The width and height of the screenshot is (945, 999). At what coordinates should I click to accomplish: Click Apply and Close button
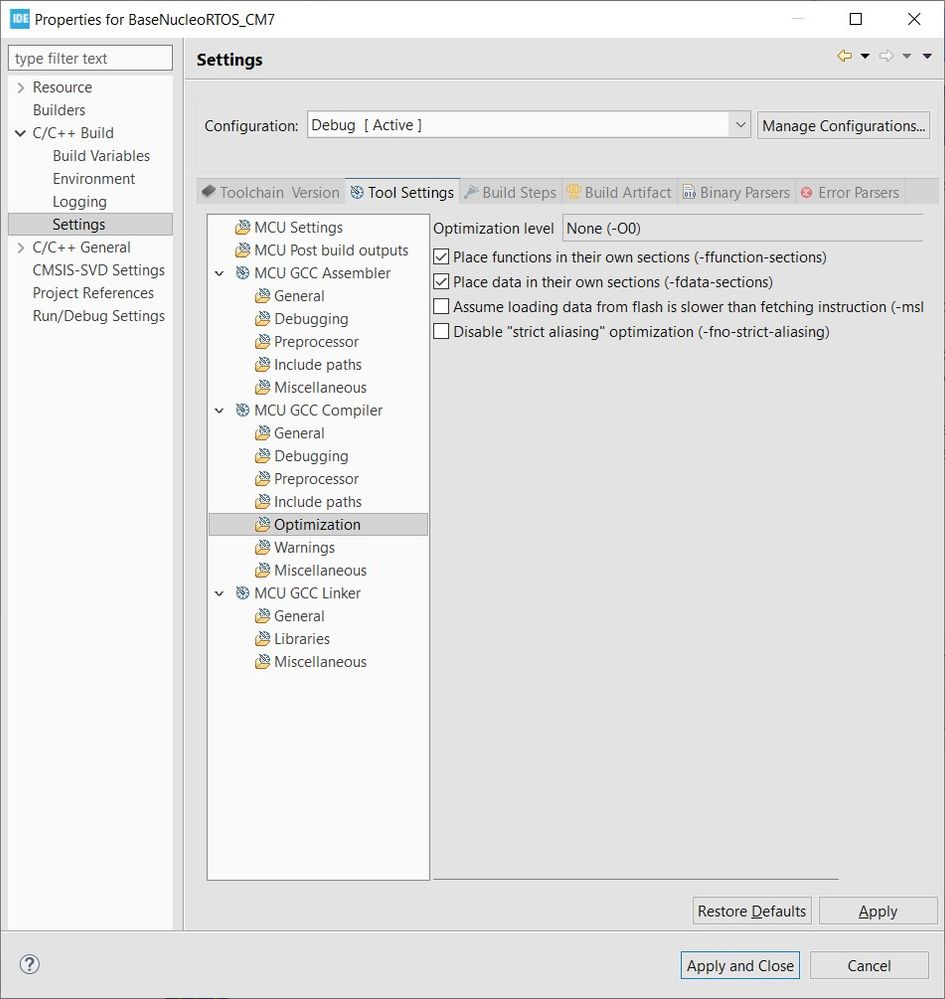pyautogui.click(x=740, y=966)
